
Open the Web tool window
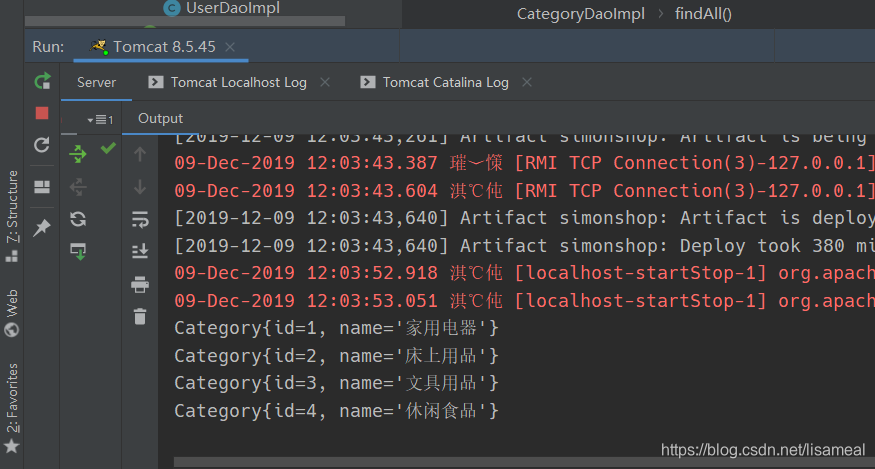coord(12,313)
